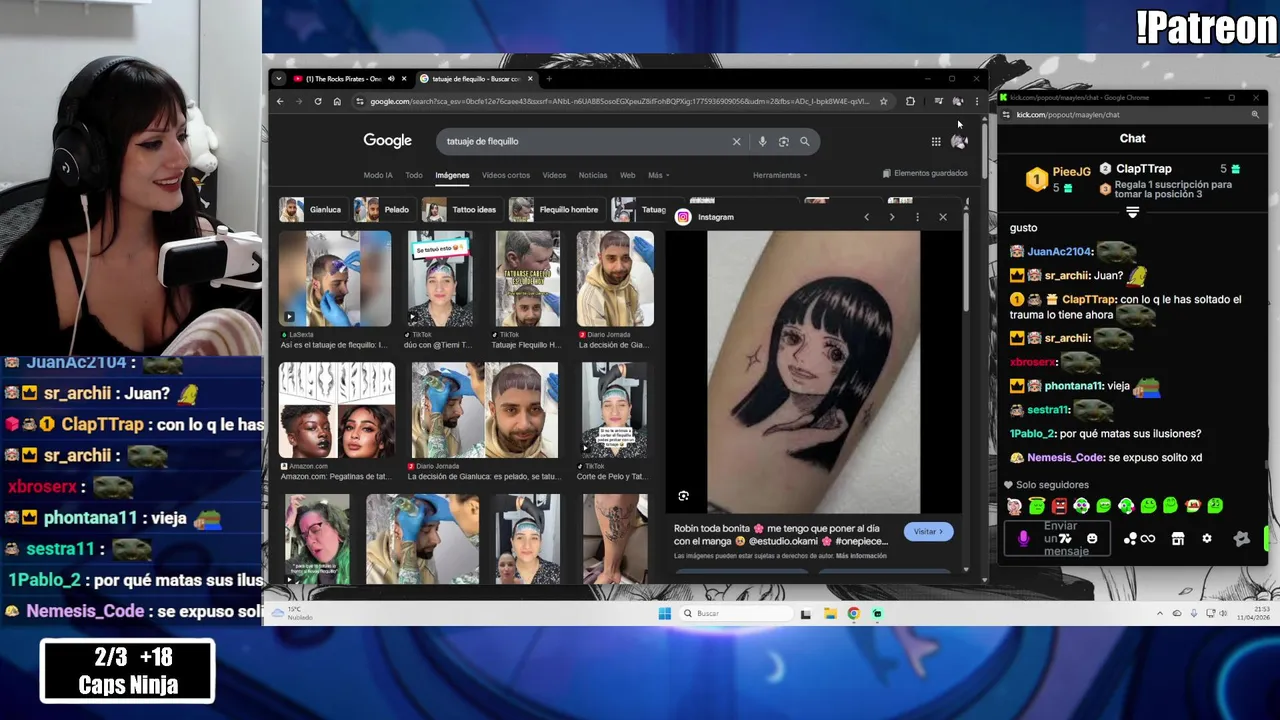The image size is (1280, 720).
Task: Open the Google account avatar
Action: coord(959,141)
